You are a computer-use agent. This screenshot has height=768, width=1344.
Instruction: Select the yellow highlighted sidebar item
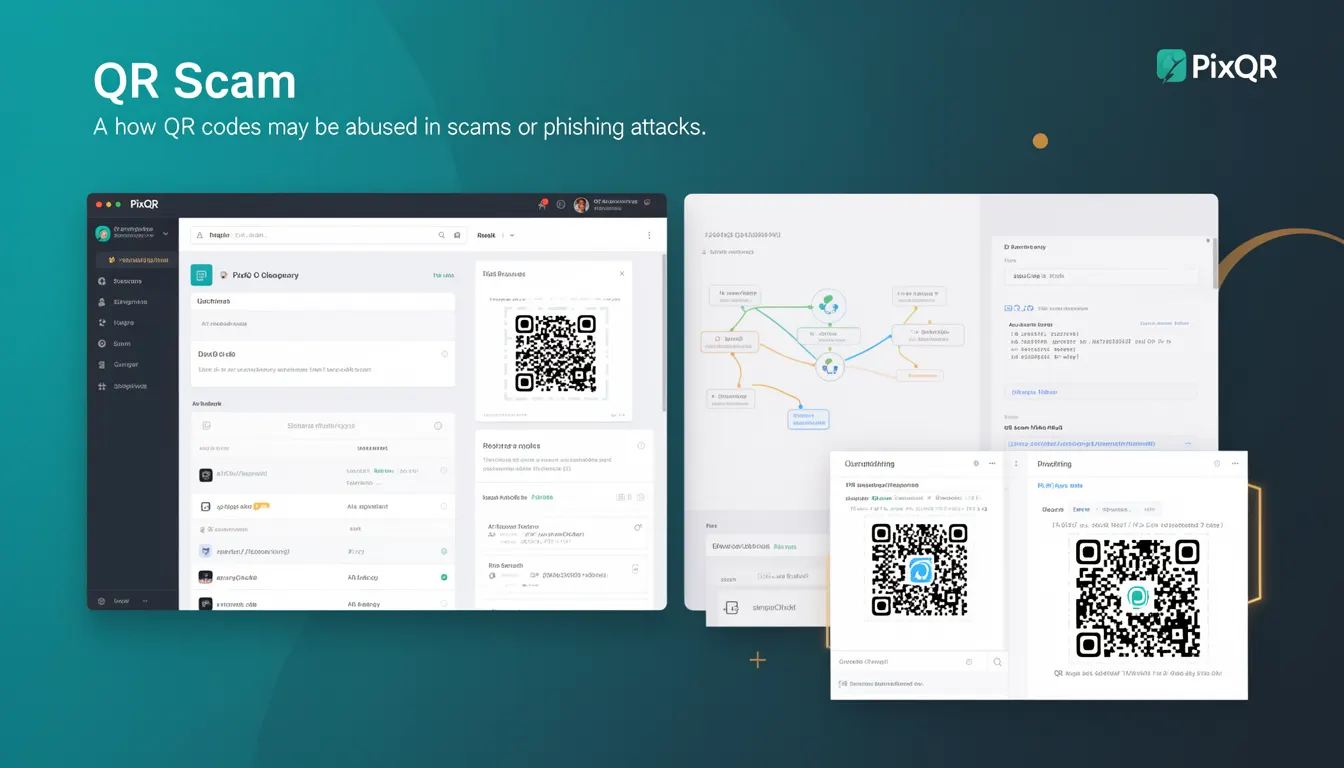135,260
